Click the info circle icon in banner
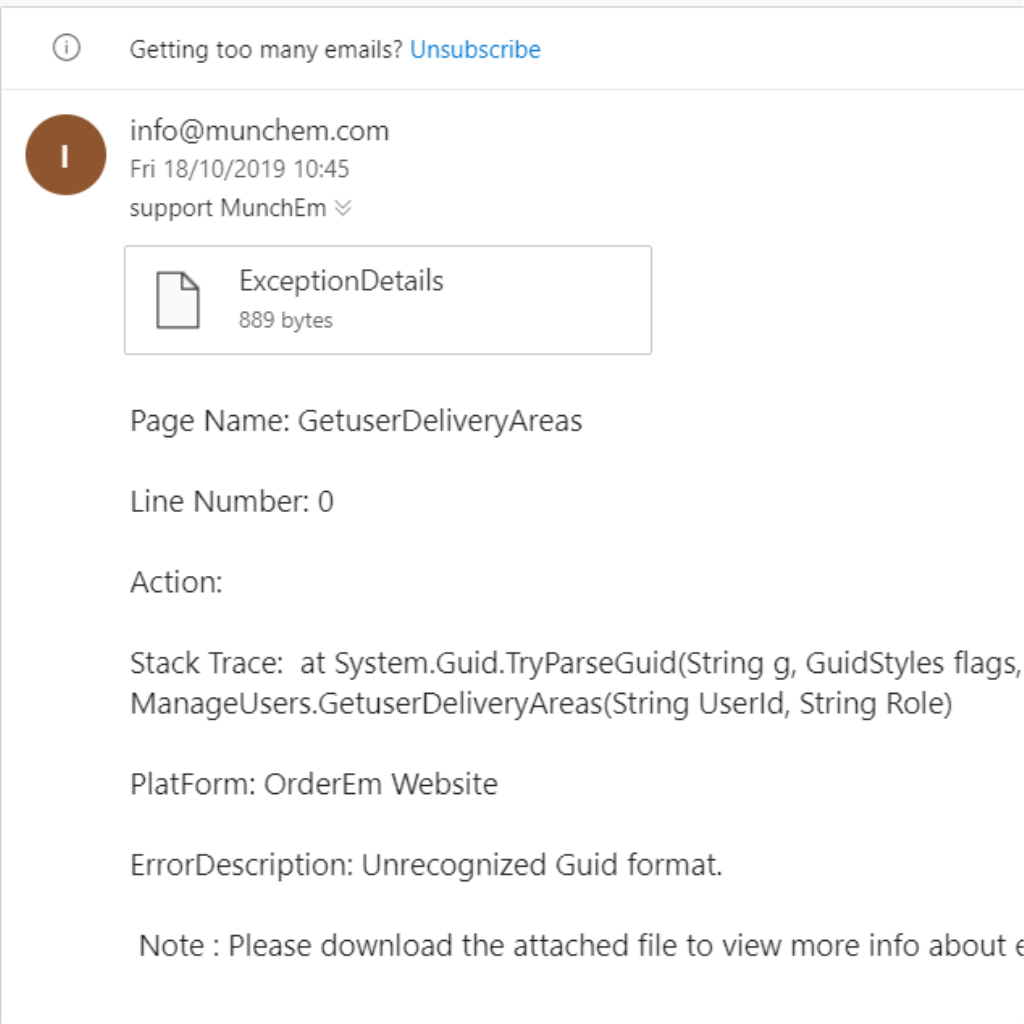Viewport: 1024px width, 1024px height. pyautogui.click(x=66, y=48)
